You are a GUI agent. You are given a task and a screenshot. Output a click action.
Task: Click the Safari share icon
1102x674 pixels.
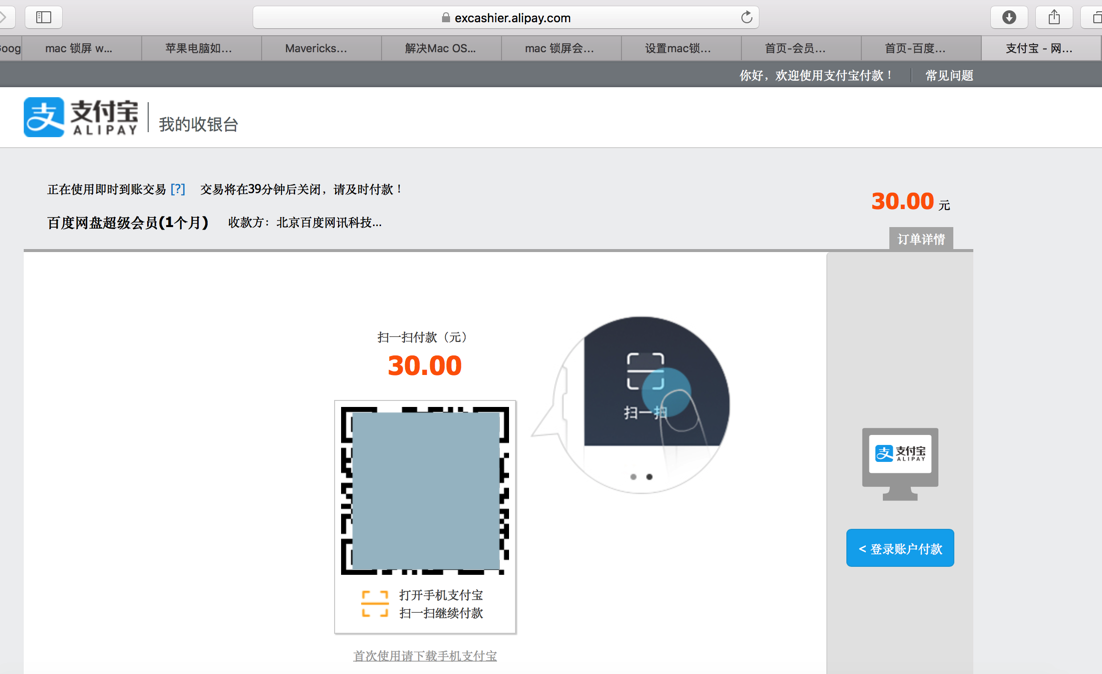coord(1054,17)
